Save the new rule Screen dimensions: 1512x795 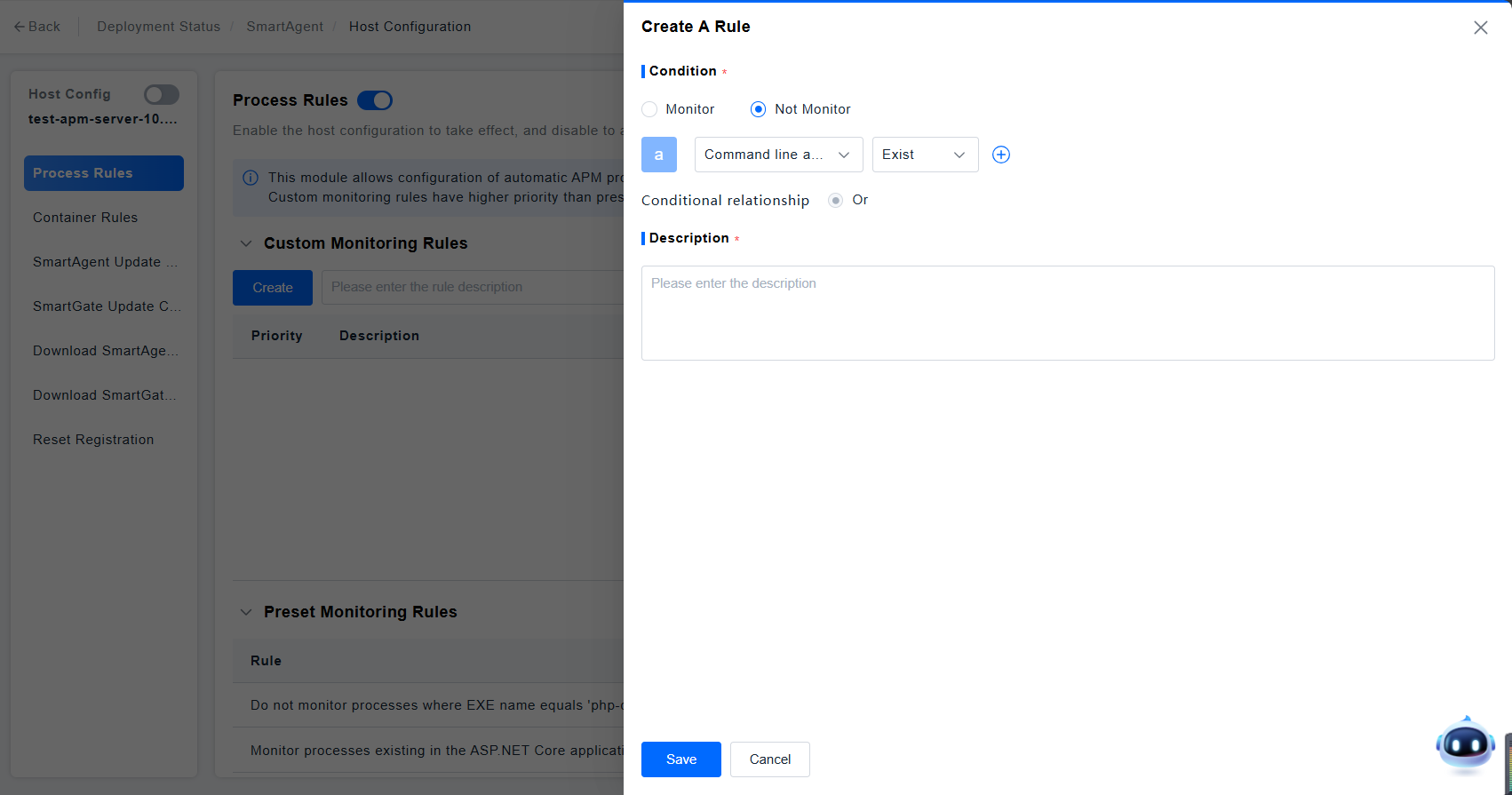tap(680, 759)
